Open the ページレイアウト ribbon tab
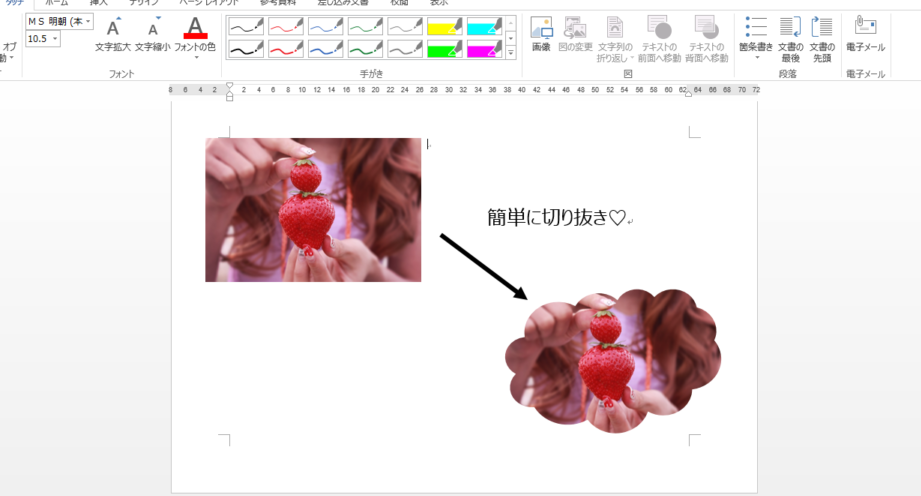 (209, 3)
